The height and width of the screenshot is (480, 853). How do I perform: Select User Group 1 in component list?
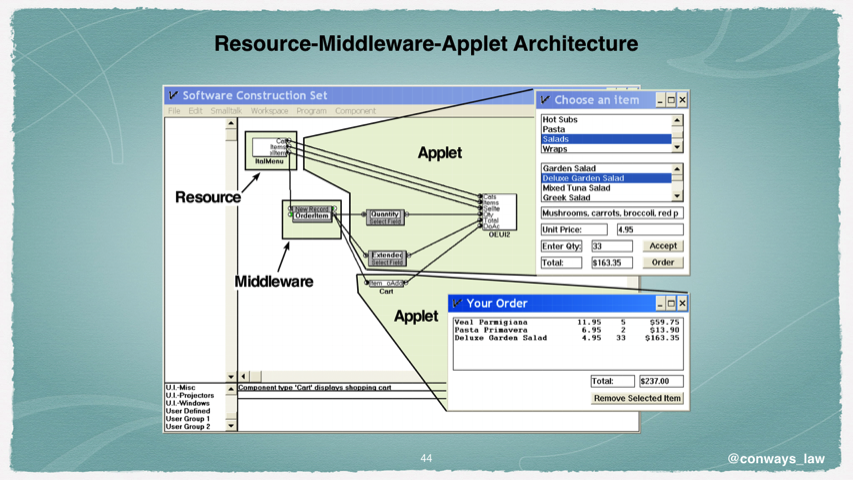click(188, 419)
